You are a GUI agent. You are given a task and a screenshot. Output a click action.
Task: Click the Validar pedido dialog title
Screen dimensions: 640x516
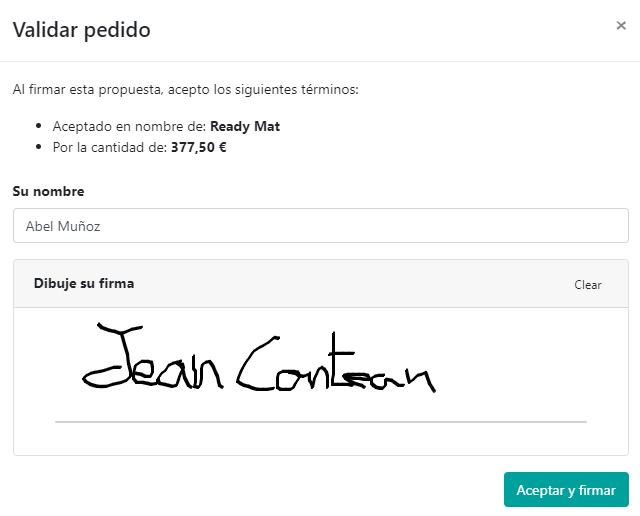[x=81, y=30]
